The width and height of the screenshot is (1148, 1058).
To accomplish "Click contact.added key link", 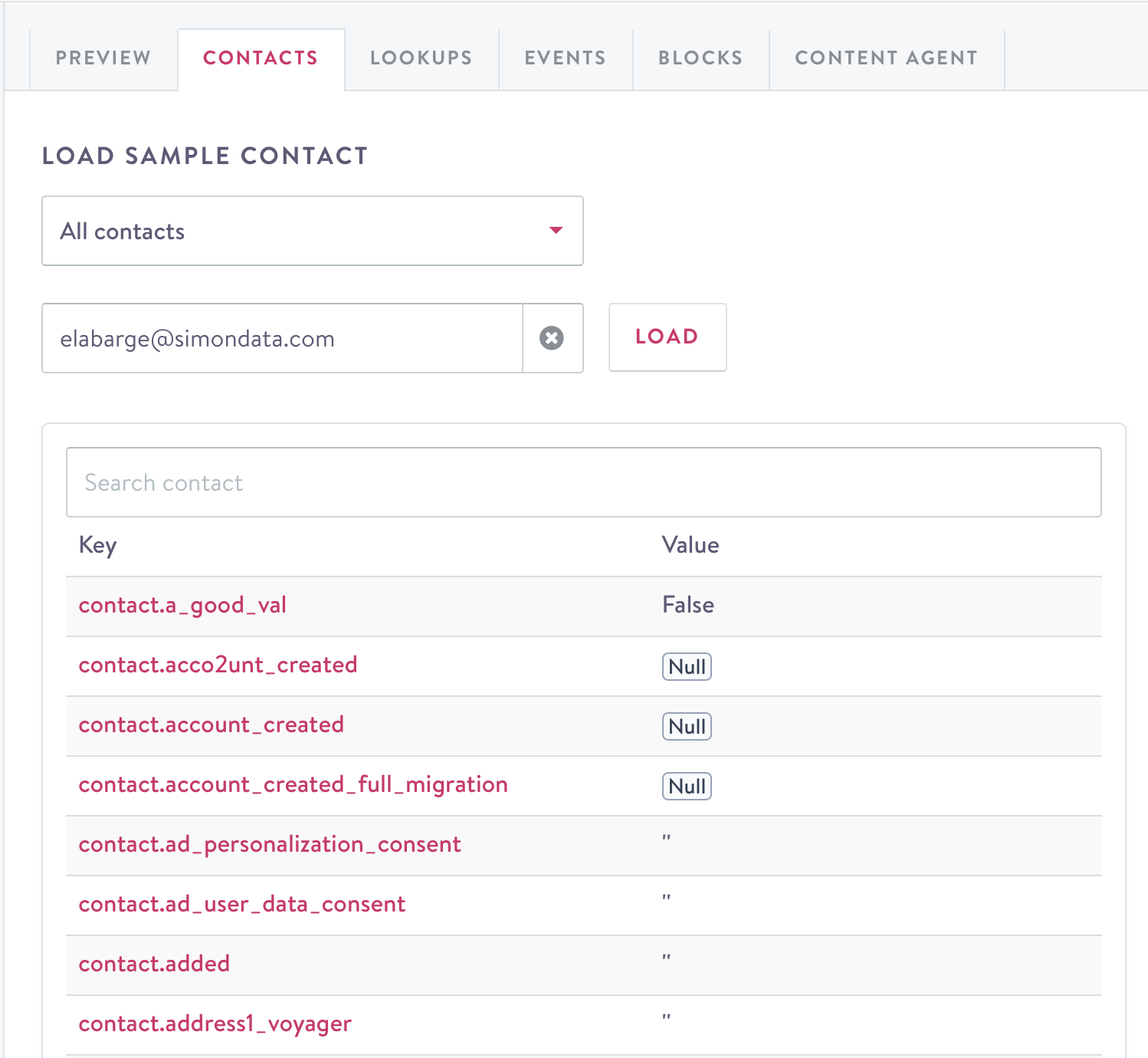I will click(x=154, y=964).
